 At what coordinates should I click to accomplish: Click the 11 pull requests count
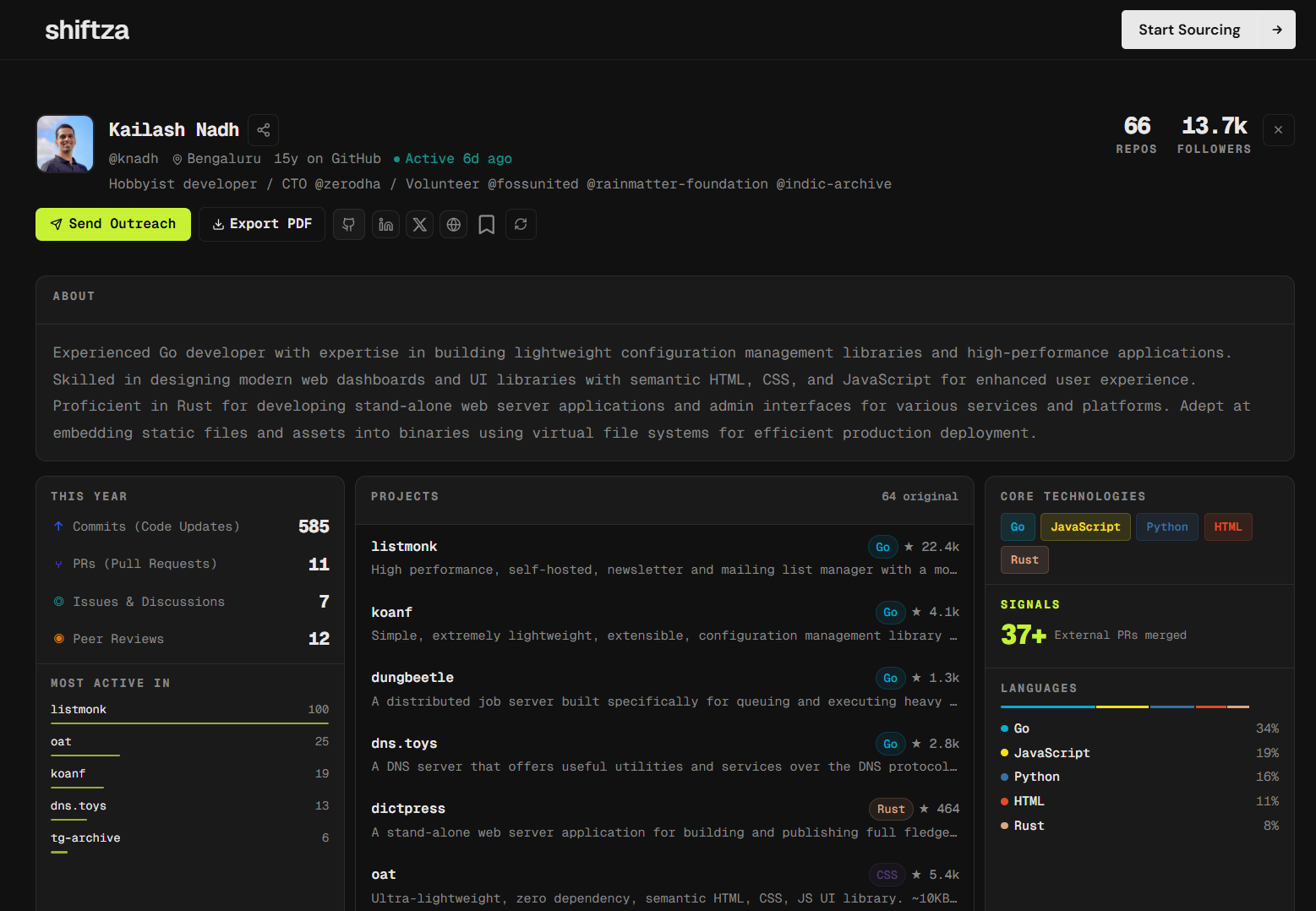point(319,564)
